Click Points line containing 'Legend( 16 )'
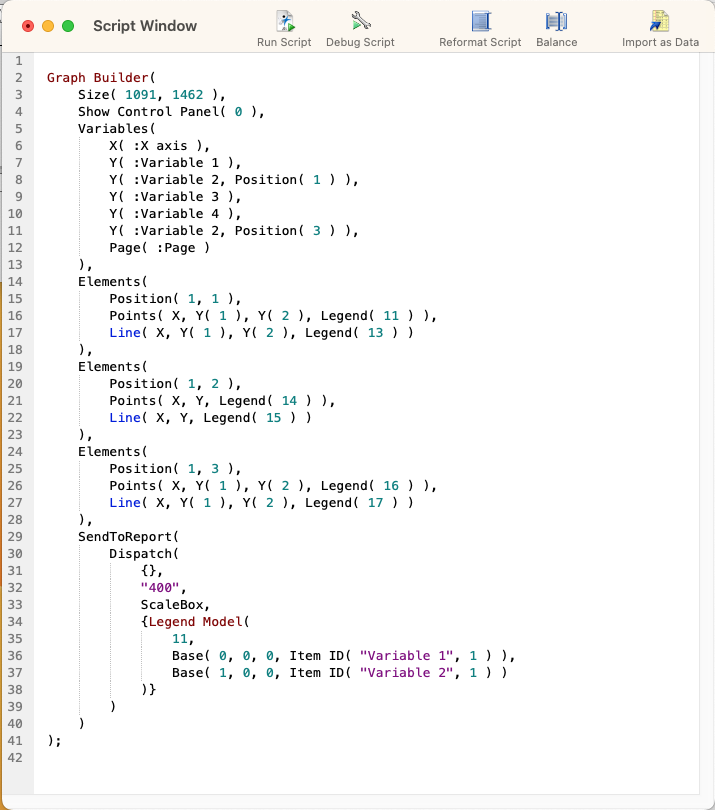 273,486
